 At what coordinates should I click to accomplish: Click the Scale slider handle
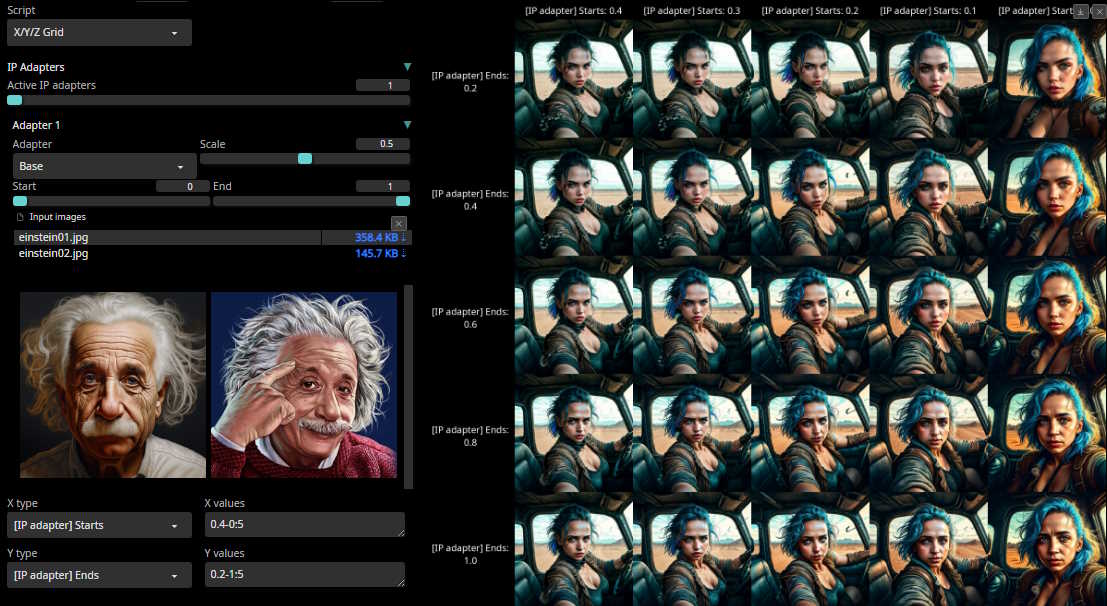pos(305,159)
